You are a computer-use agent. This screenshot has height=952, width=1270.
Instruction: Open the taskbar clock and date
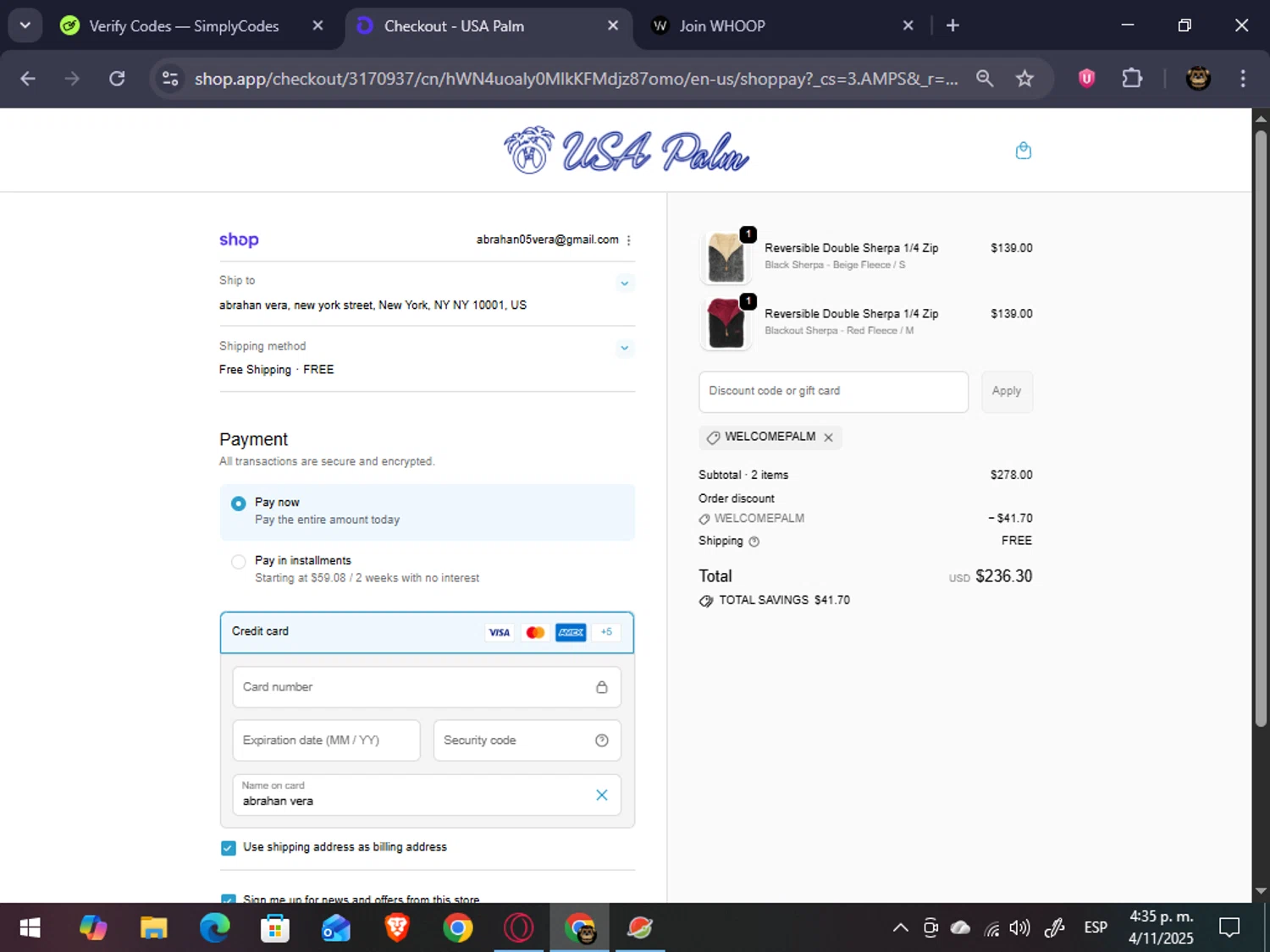pos(1161,928)
